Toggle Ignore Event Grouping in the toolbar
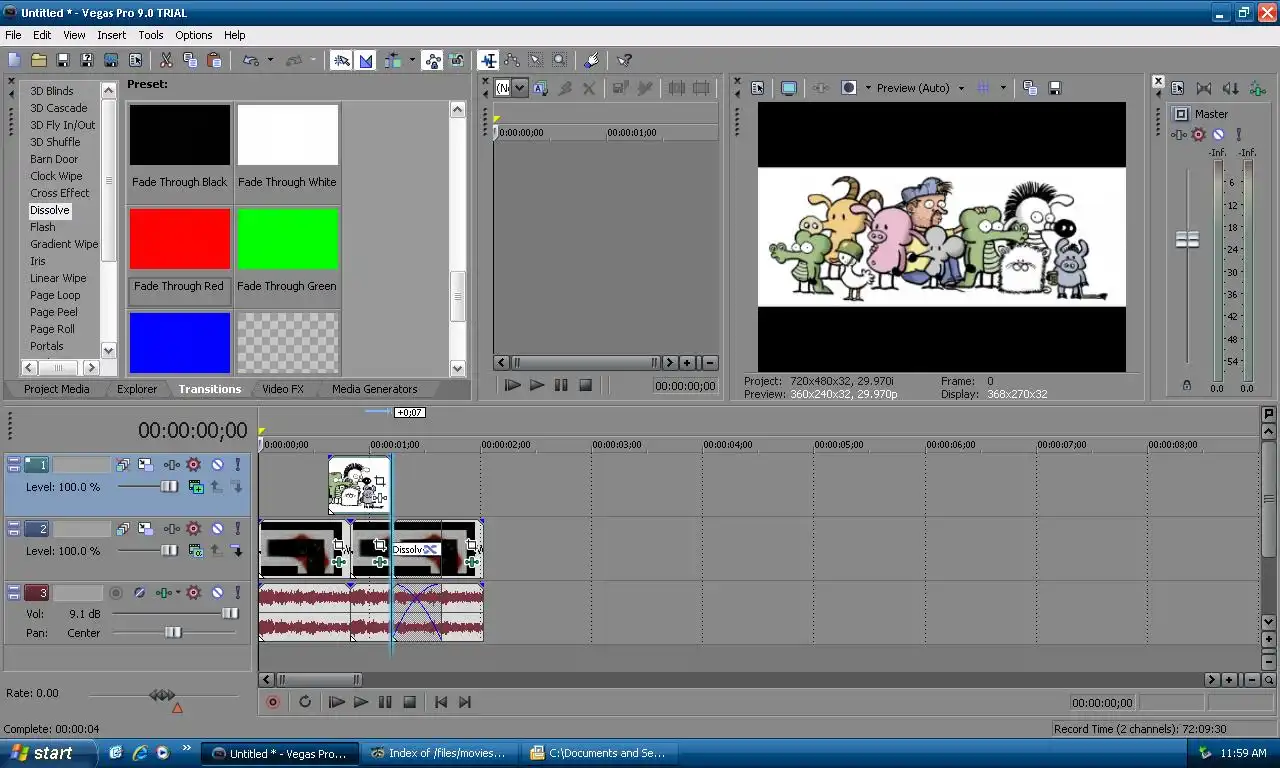Screen dimensions: 1280x768 (457, 61)
